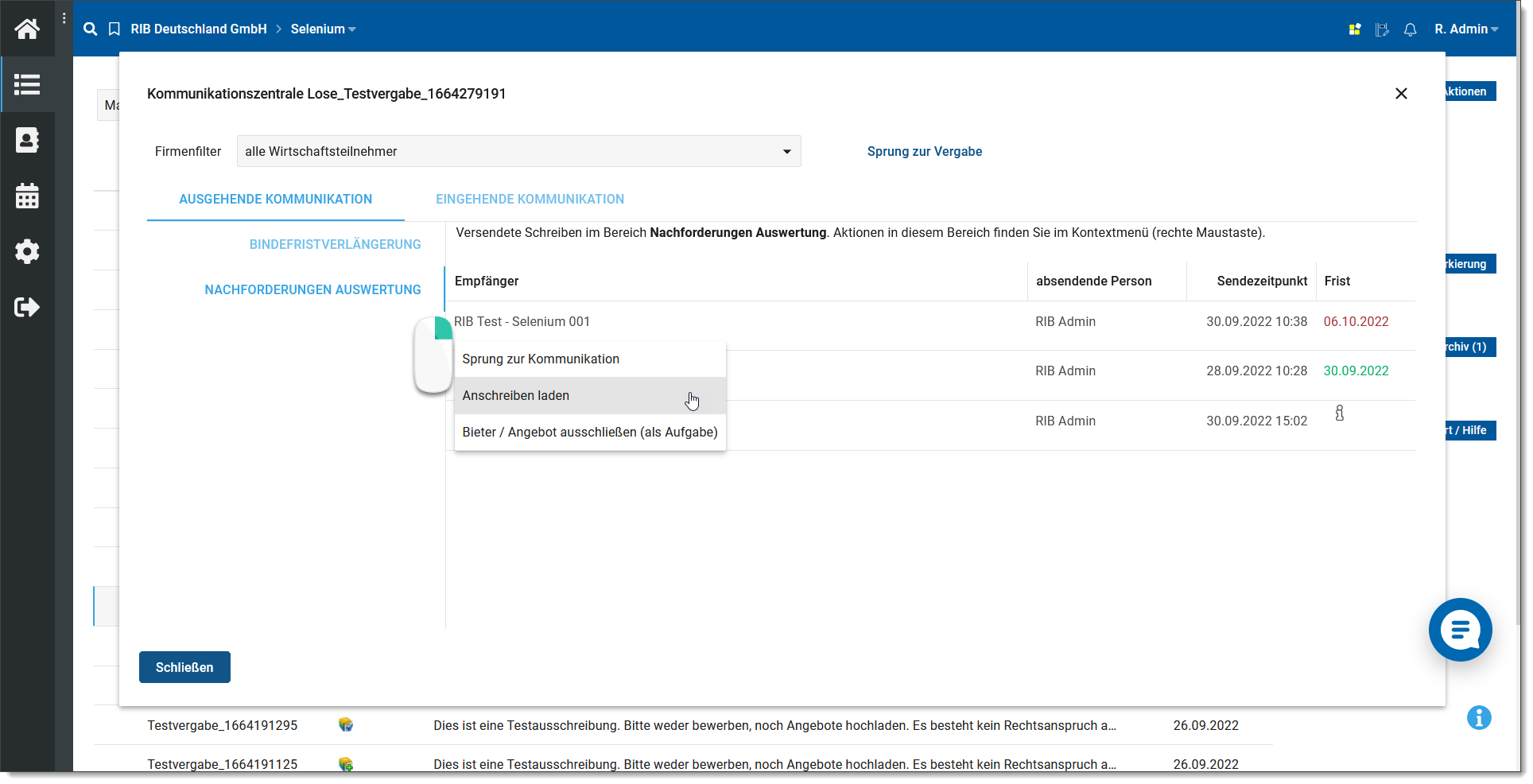Sort by absendende Person column header
1533x784 pixels.
pyautogui.click(x=1093, y=281)
